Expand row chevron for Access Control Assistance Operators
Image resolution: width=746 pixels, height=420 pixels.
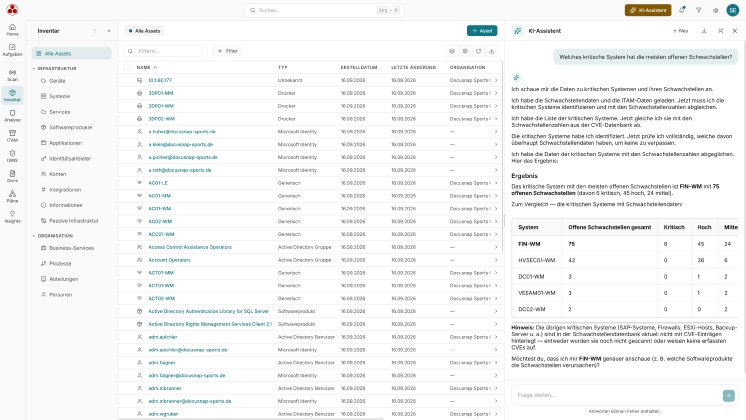(496, 247)
